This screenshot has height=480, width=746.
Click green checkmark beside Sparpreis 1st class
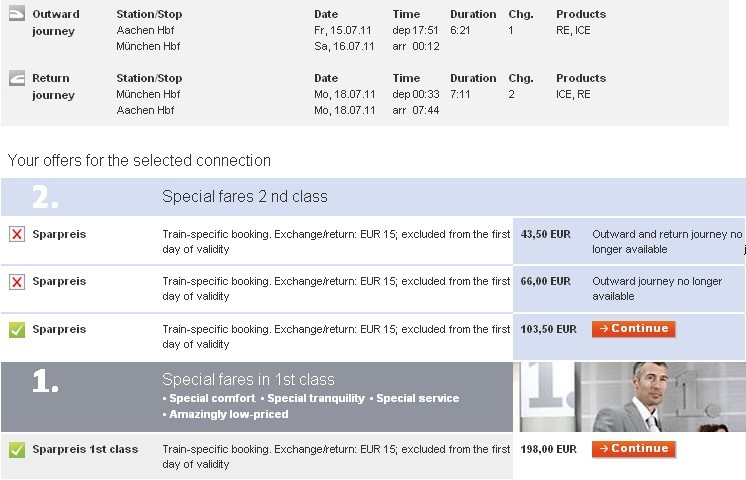click(17, 450)
